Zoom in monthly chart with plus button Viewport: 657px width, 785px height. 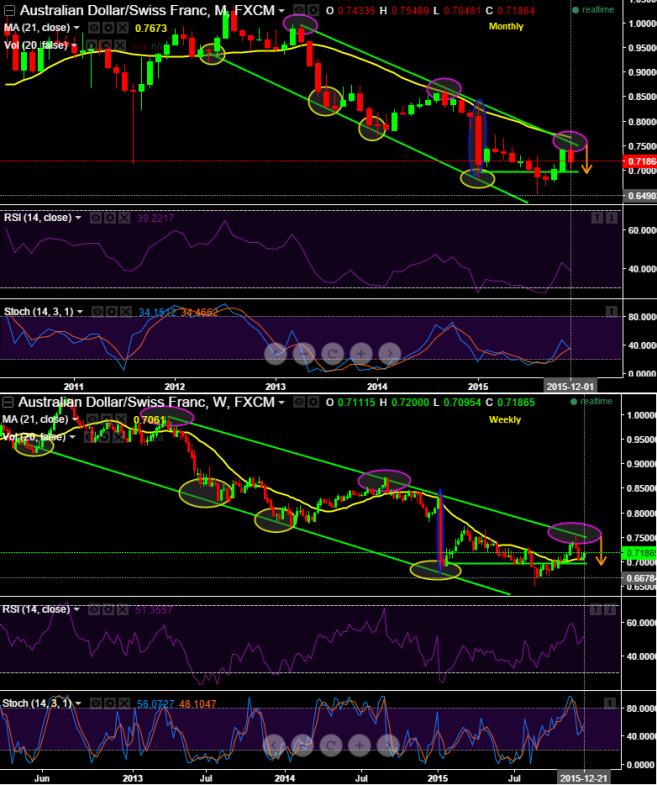coord(361,353)
